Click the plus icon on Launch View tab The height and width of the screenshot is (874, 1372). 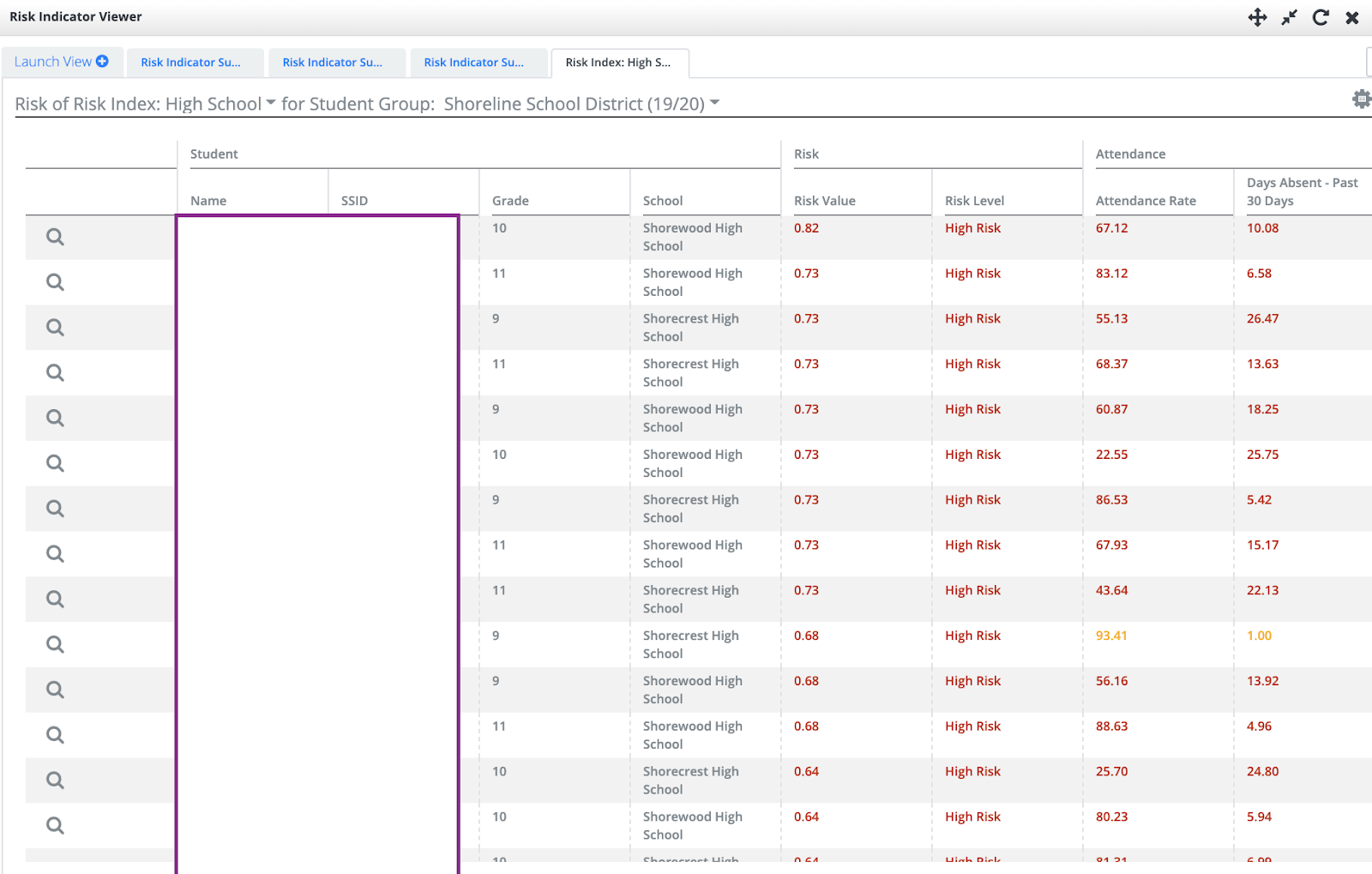(x=102, y=61)
